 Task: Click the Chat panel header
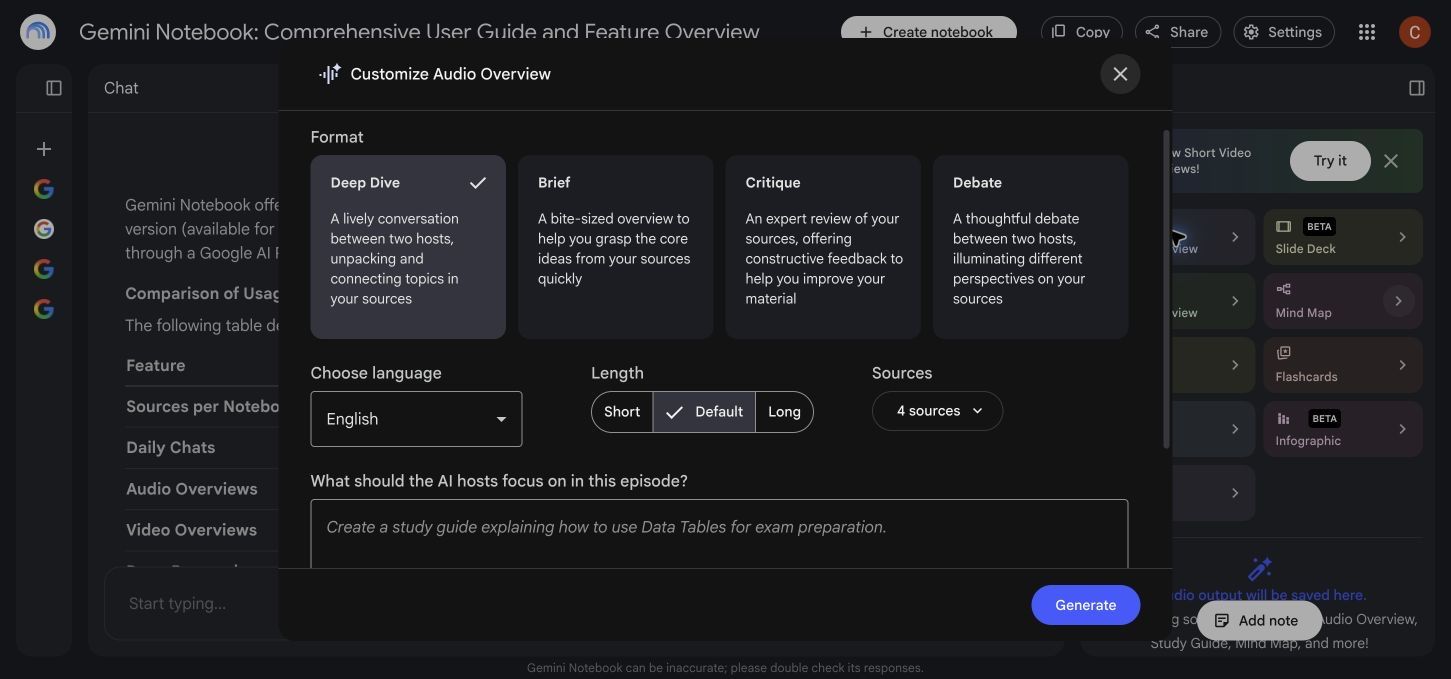121,88
